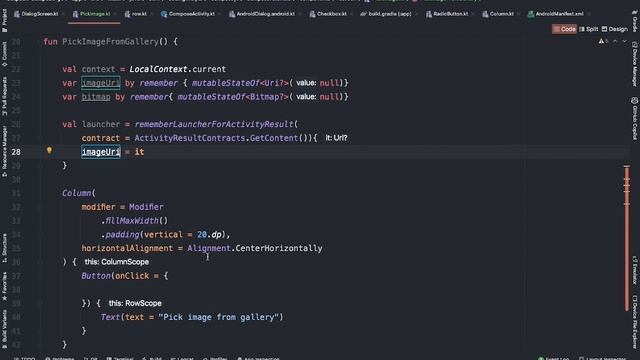
Task: Switch editor to Split view mode
Action: click(x=588, y=29)
